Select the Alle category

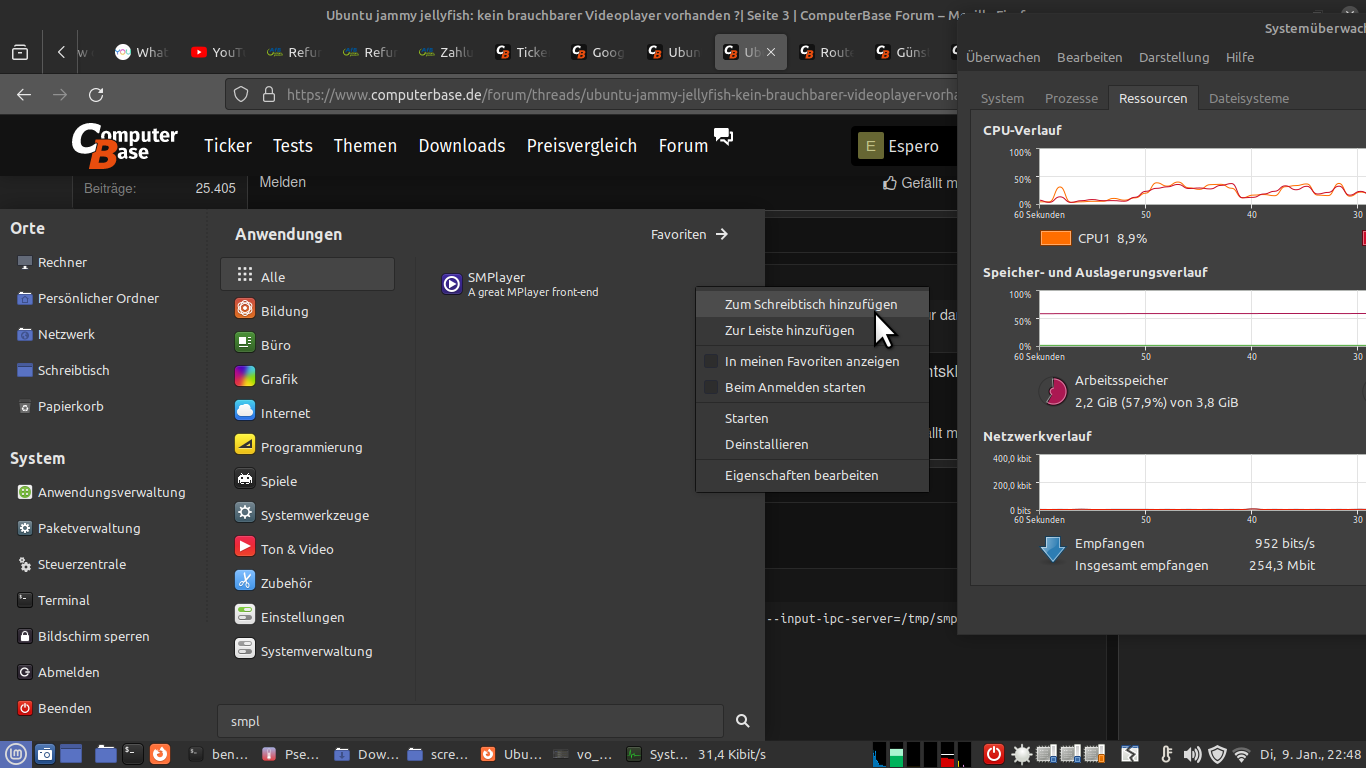click(307, 277)
